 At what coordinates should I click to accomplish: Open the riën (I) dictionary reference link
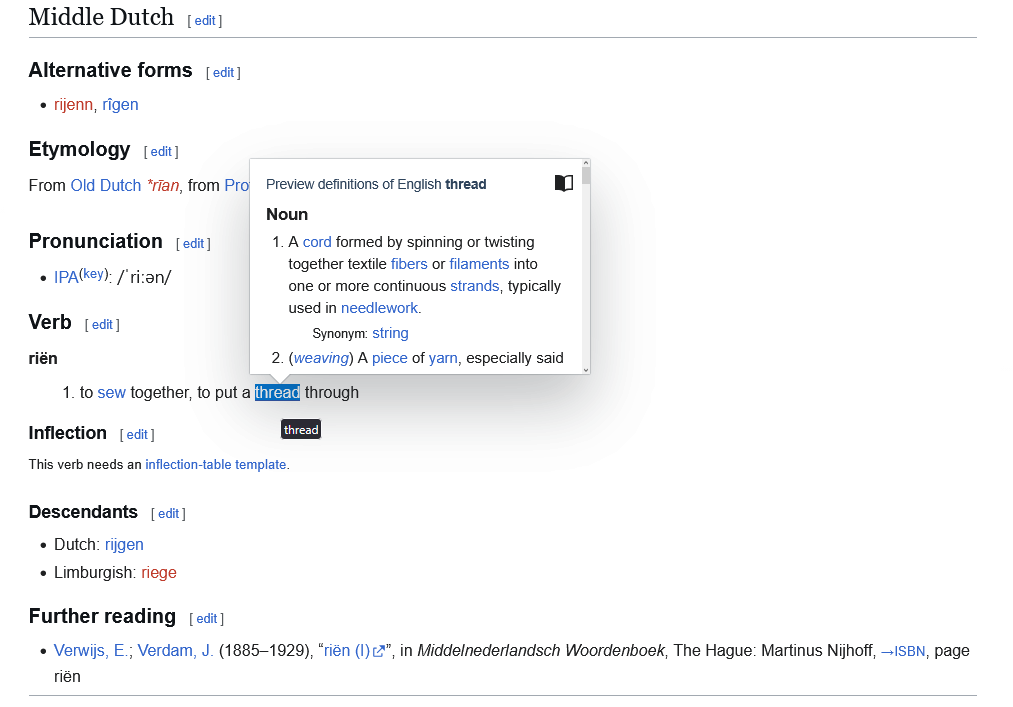click(347, 651)
